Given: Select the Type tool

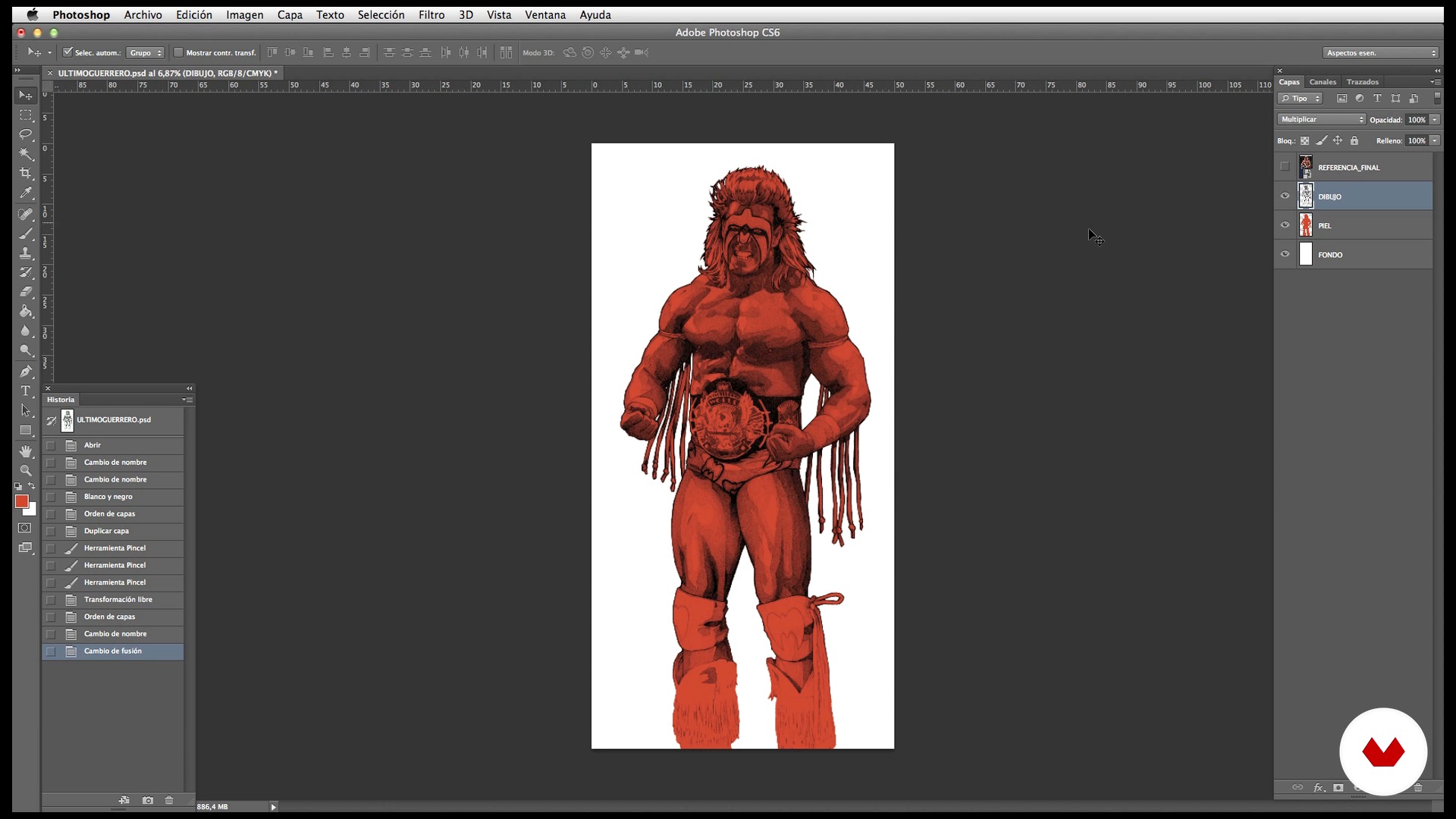Looking at the screenshot, I should click(x=26, y=391).
